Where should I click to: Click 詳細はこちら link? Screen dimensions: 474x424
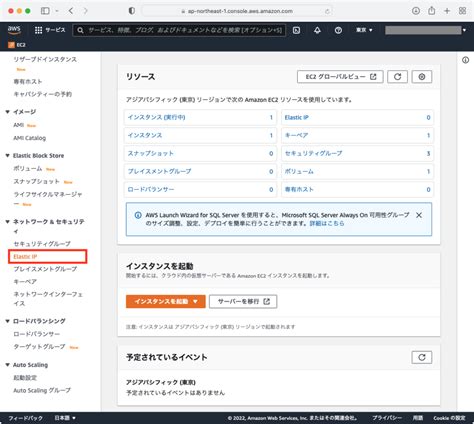327,223
